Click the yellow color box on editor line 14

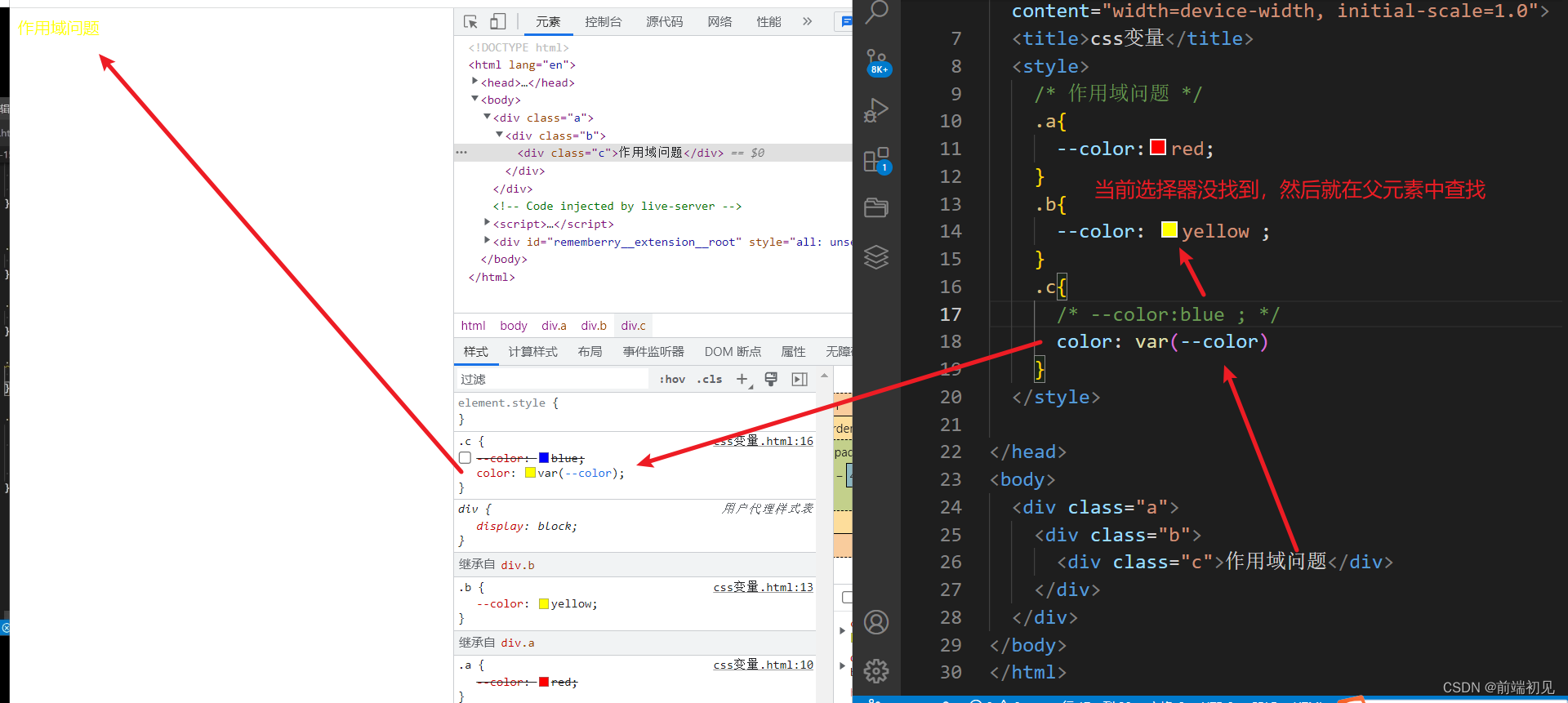1169,230
